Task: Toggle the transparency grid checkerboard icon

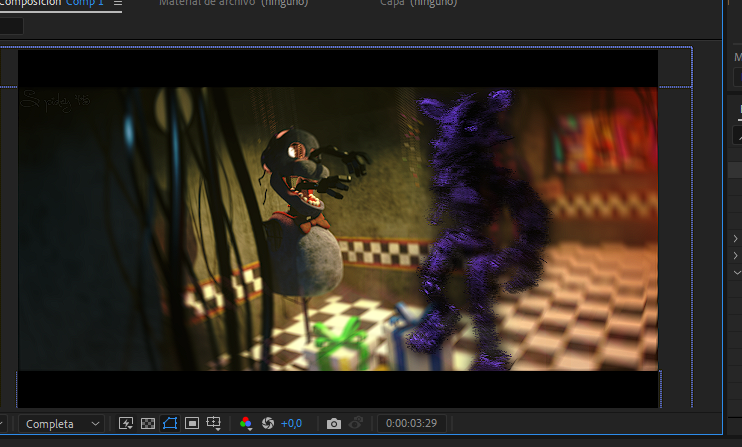Action: pos(148,423)
